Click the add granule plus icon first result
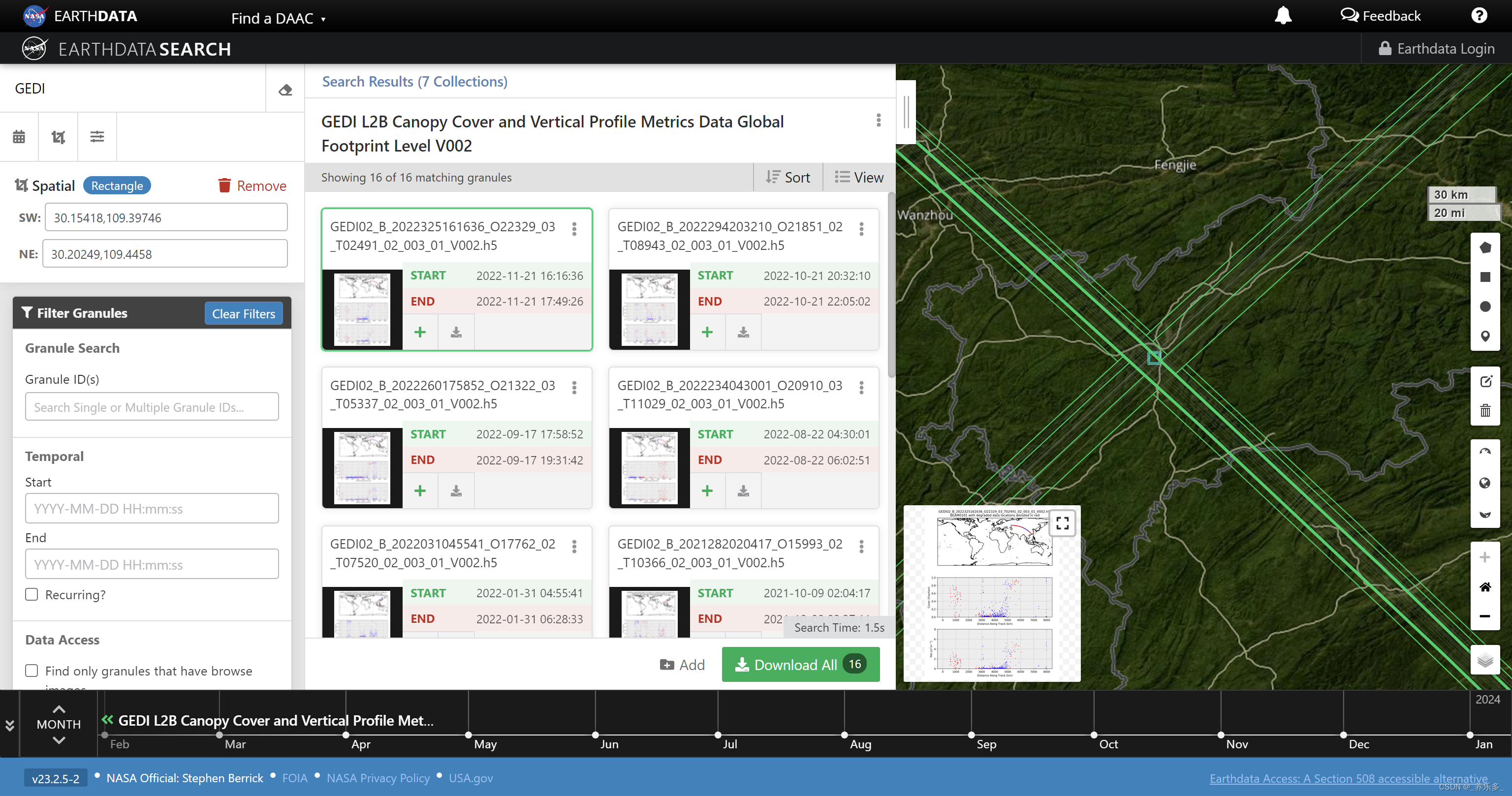Viewport: 1512px width, 796px height. 419,332
